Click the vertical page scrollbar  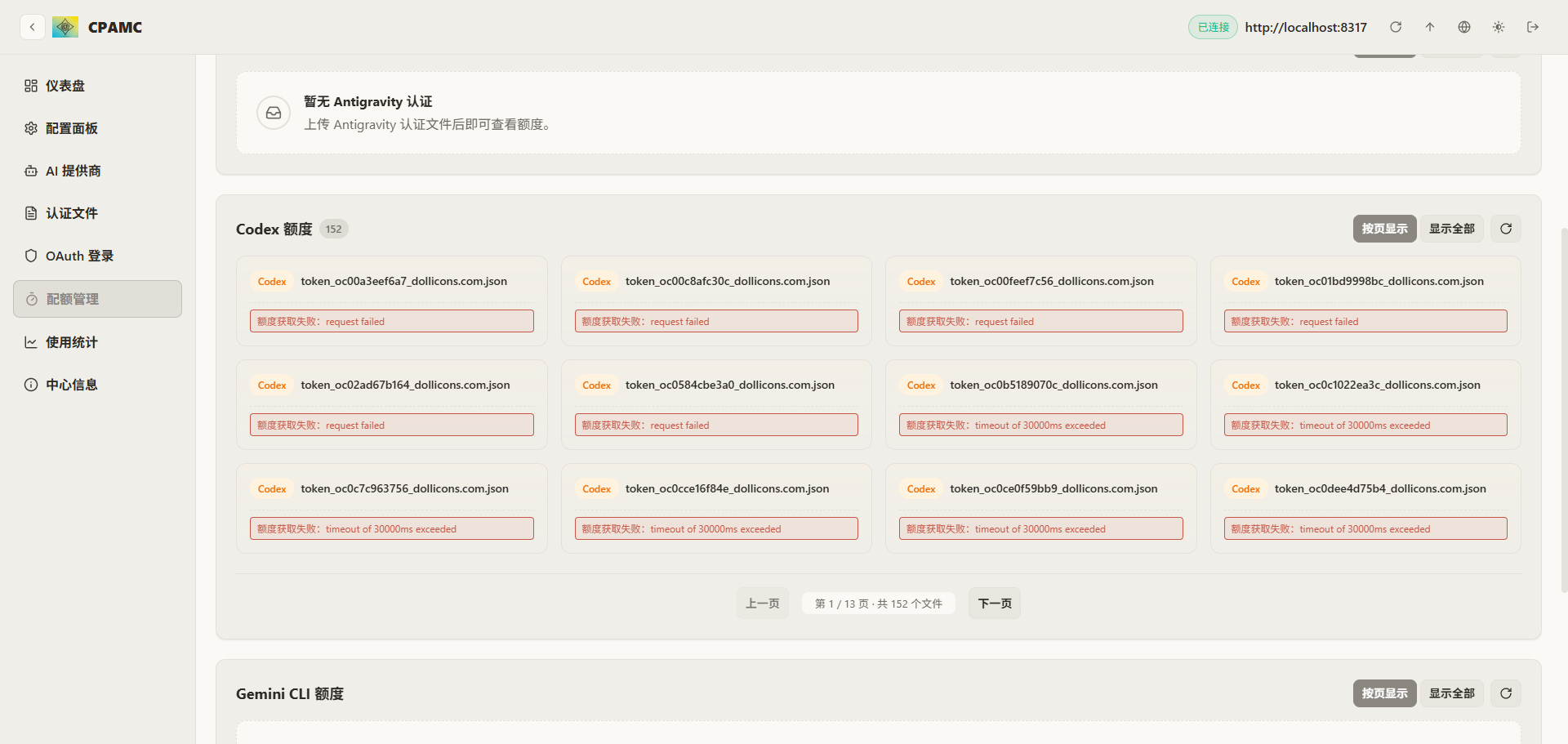(1563, 408)
